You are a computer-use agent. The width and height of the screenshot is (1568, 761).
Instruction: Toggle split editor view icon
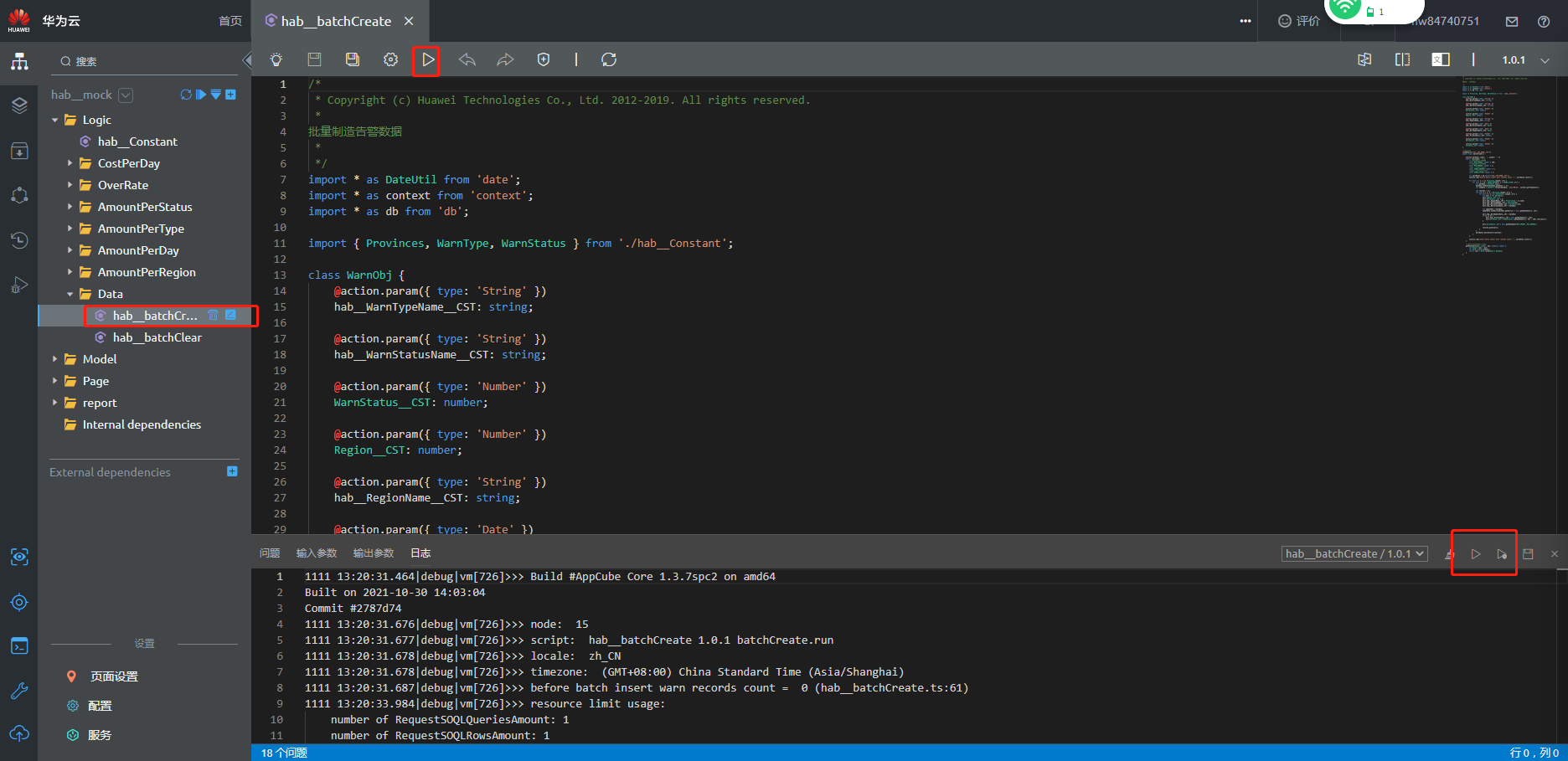click(1402, 59)
